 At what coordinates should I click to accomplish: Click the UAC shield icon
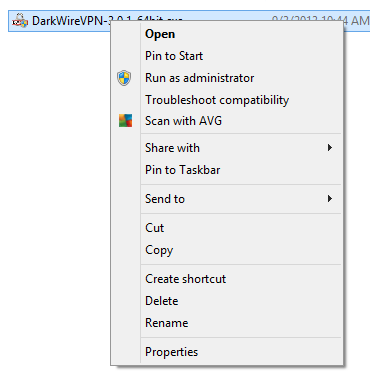click(x=124, y=78)
